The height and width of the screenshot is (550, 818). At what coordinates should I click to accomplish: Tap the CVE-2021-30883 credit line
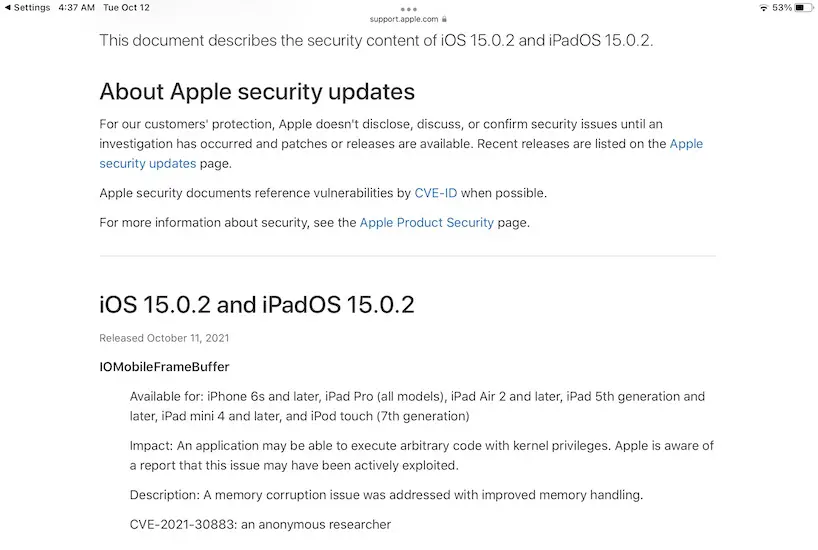260,524
